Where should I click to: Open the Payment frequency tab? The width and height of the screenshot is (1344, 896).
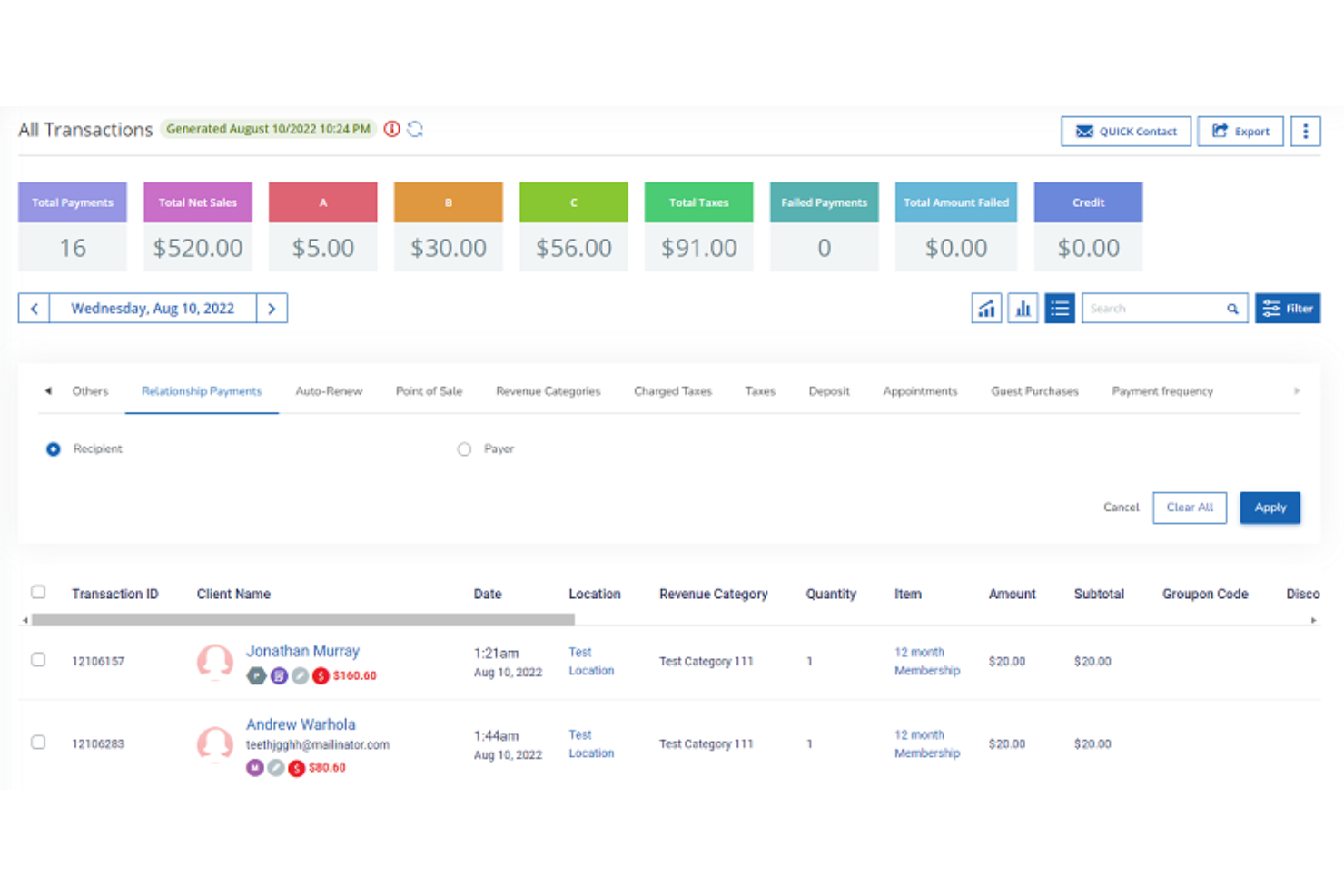tap(1162, 391)
